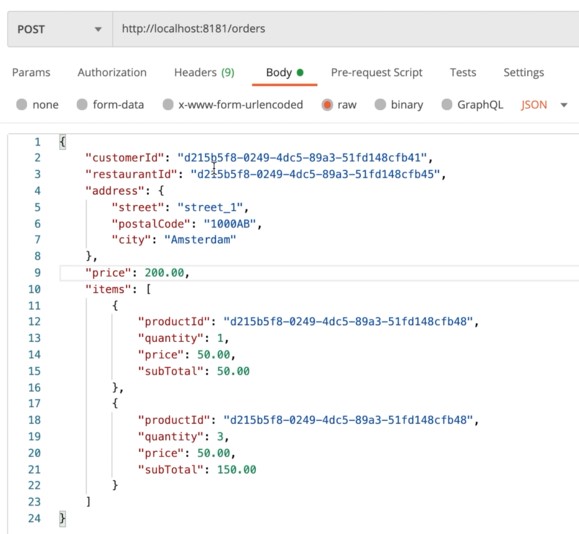Screen dimensions: 579x534
Task: Click the request URL field
Action: click(x=346, y=29)
